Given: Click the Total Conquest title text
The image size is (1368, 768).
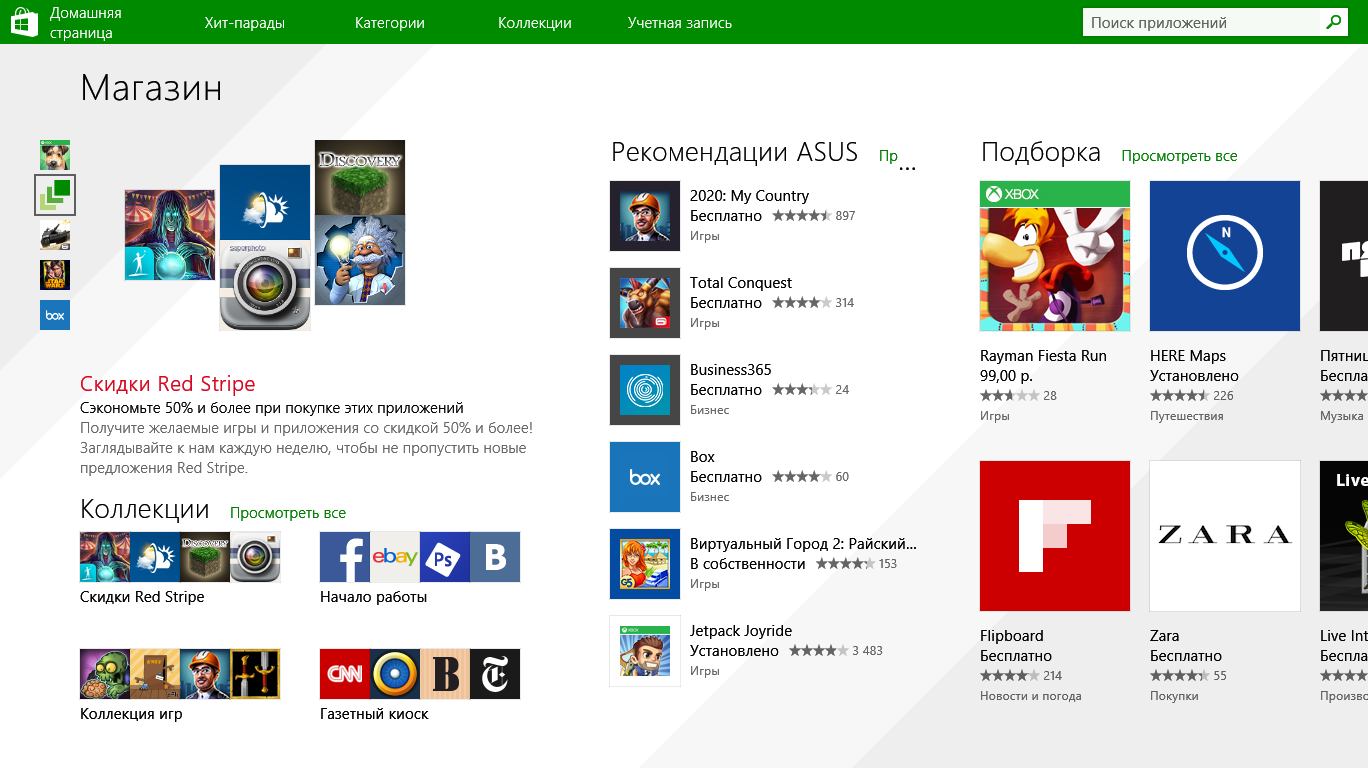Looking at the screenshot, I should [741, 283].
